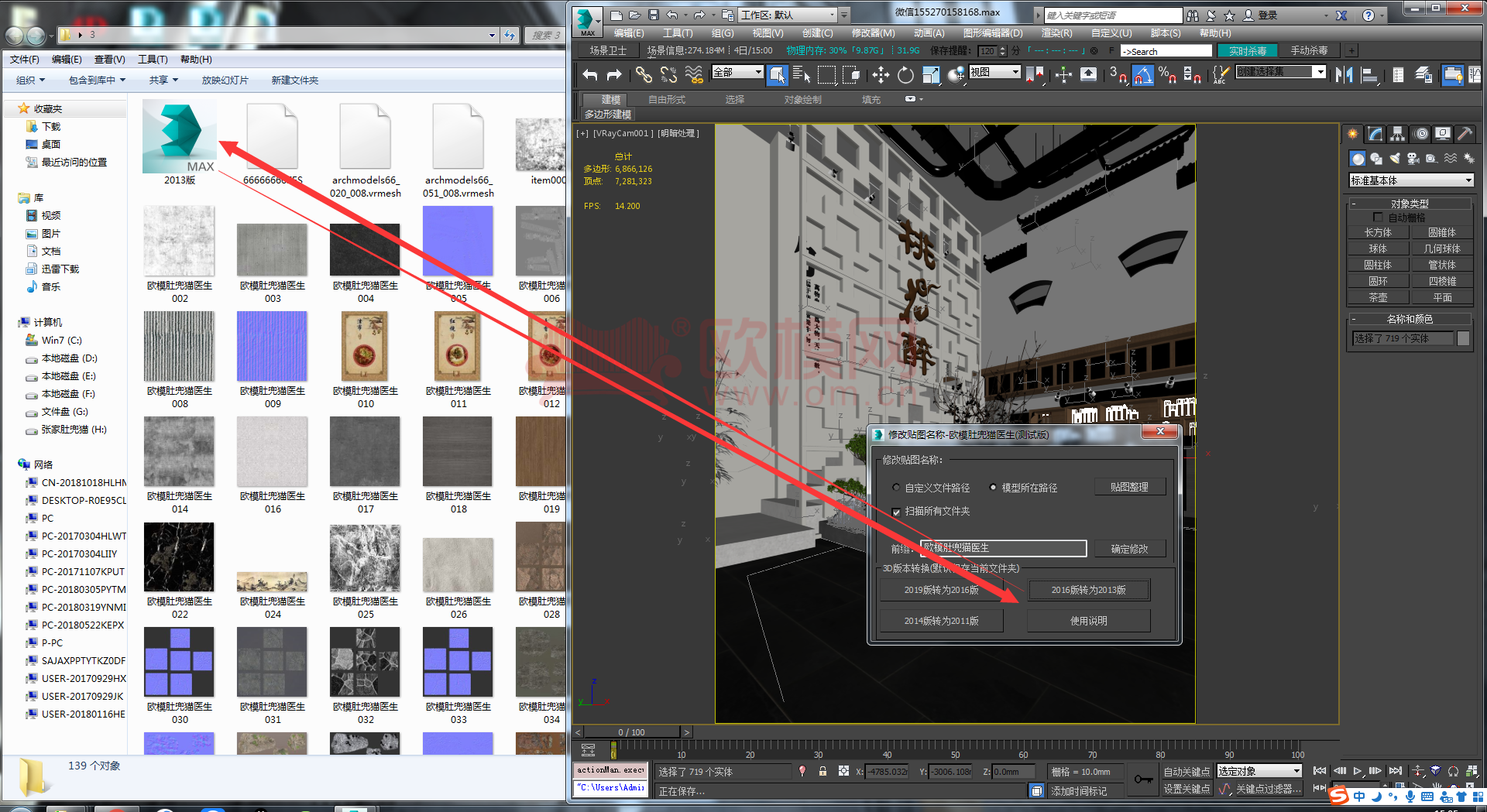1487x812 pixels.
Task: Select the Lights category icon
Action: point(1394,159)
